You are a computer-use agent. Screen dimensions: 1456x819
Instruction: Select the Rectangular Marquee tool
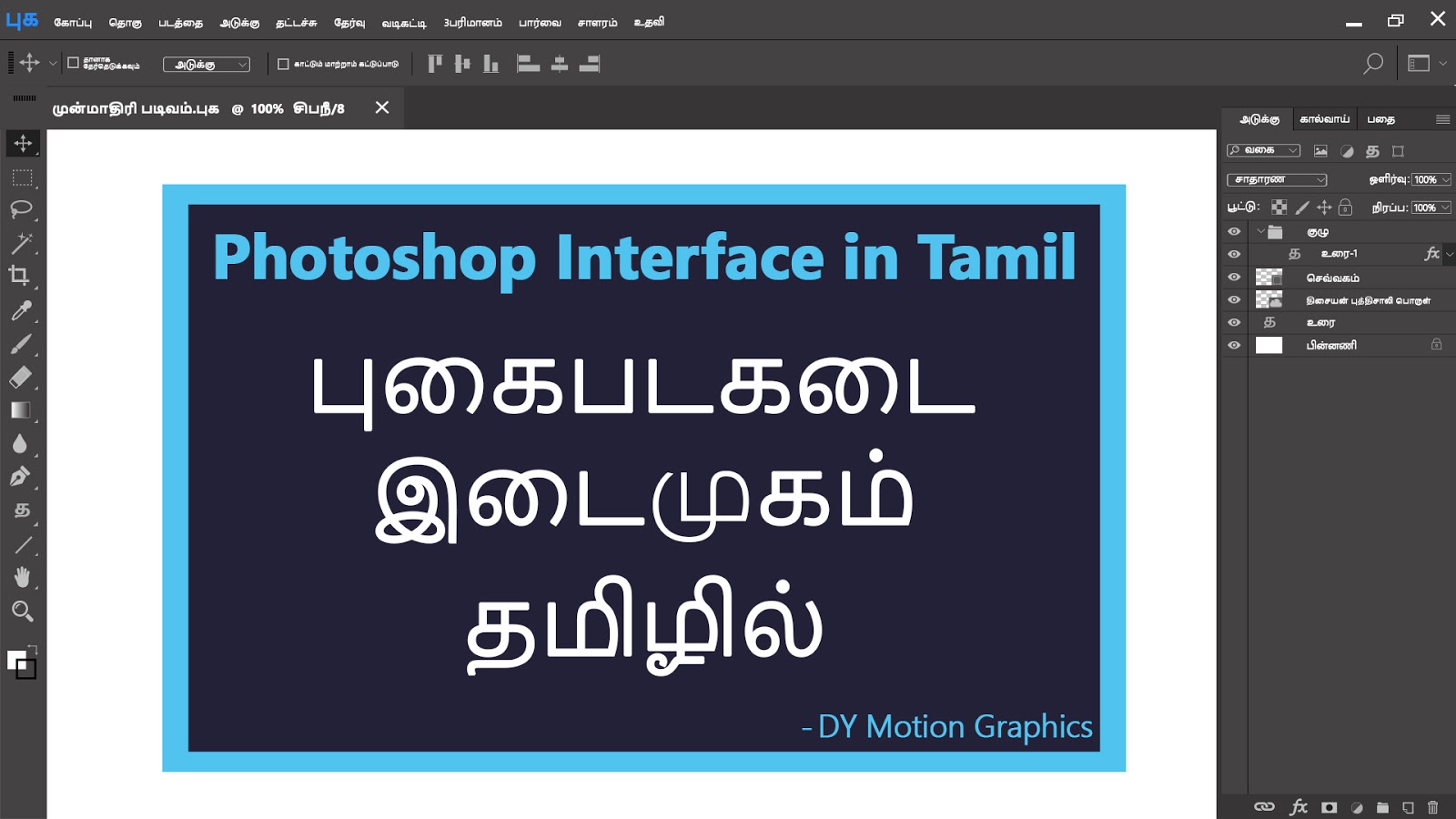point(22,177)
